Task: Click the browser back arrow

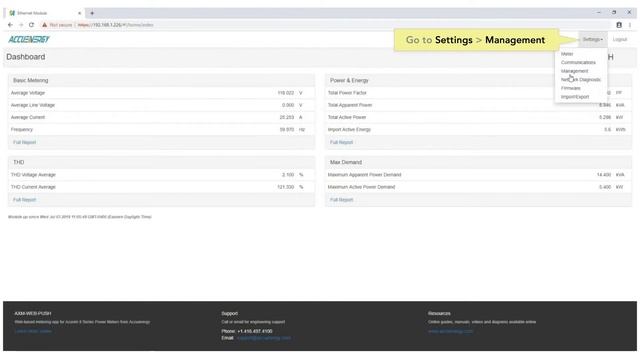Action: [10, 25]
